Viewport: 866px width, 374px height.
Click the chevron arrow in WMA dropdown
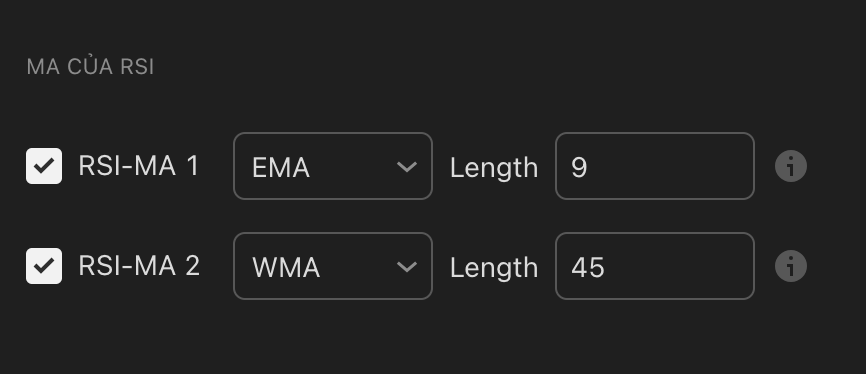tap(407, 267)
